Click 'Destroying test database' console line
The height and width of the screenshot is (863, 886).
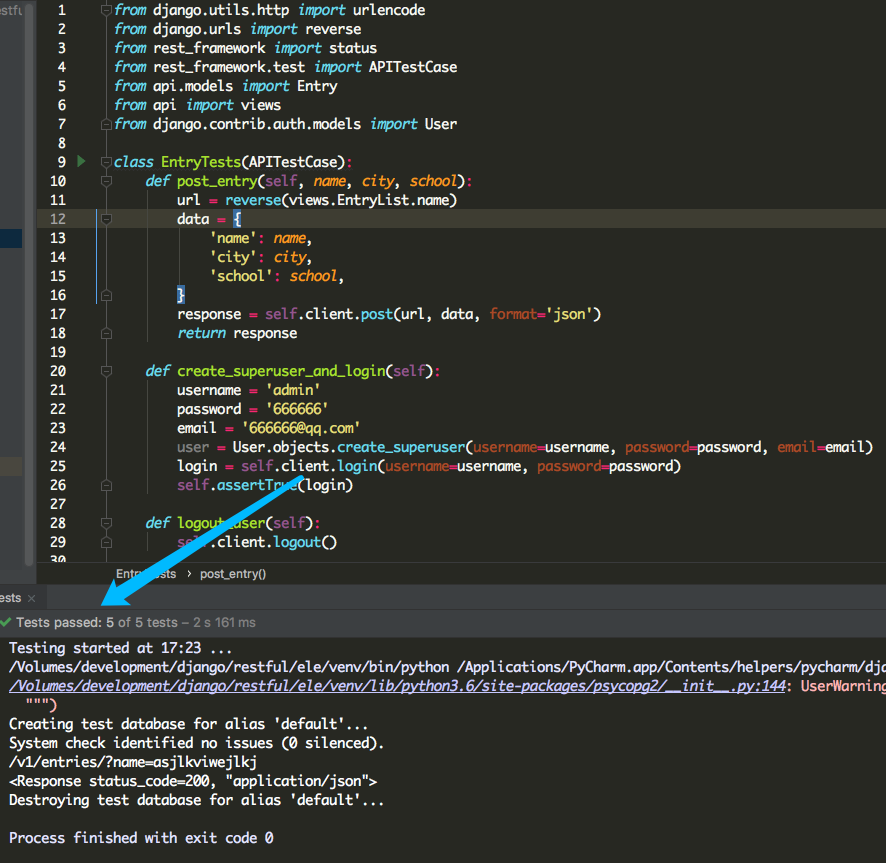click(196, 800)
